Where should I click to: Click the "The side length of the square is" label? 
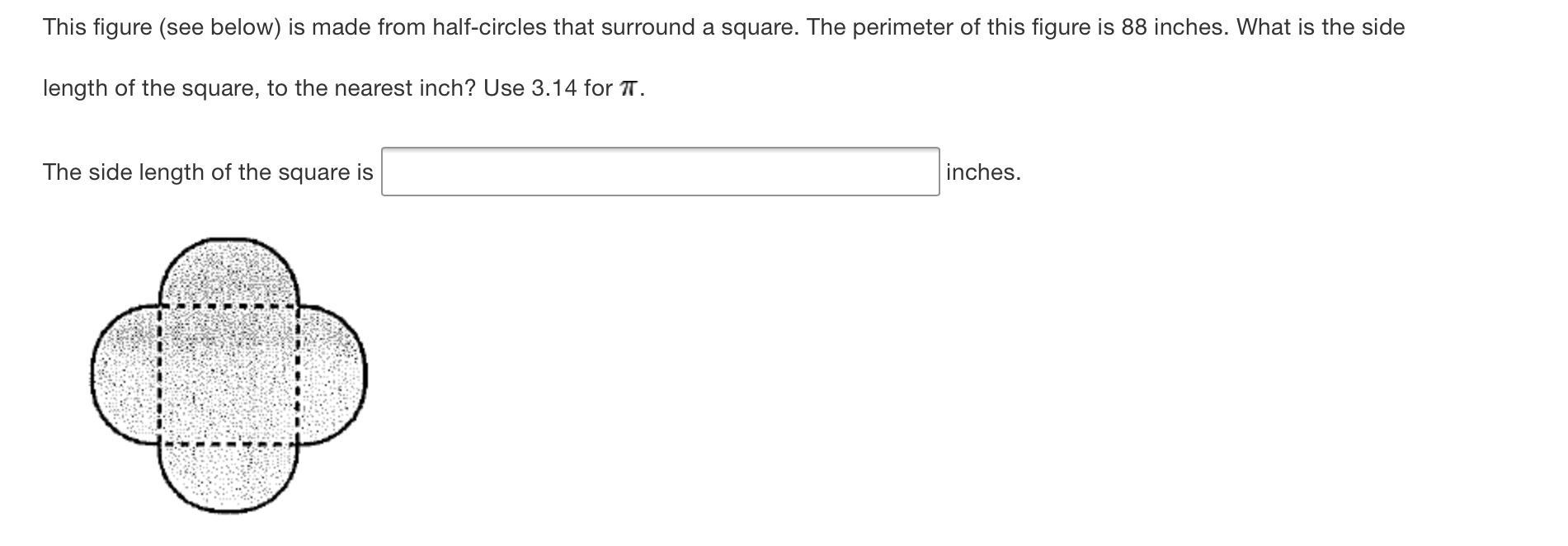click(208, 172)
